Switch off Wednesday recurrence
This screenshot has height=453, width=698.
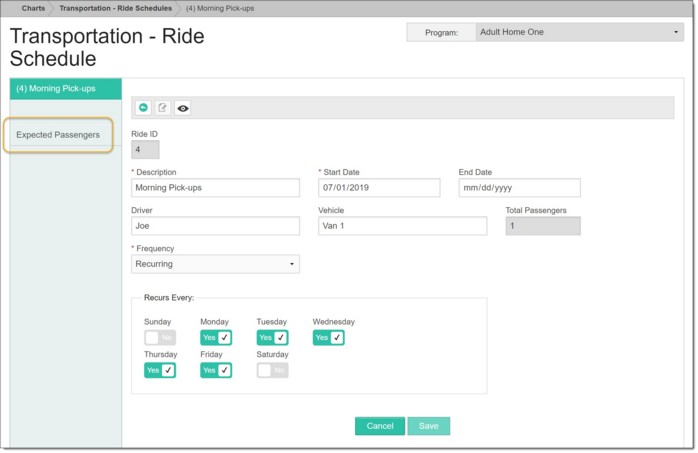coord(329,338)
